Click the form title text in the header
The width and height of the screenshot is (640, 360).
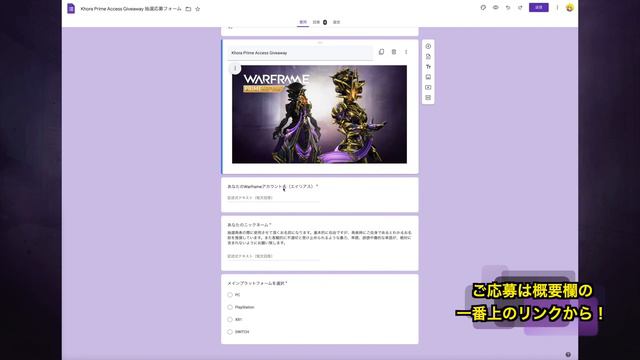click(x=131, y=9)
